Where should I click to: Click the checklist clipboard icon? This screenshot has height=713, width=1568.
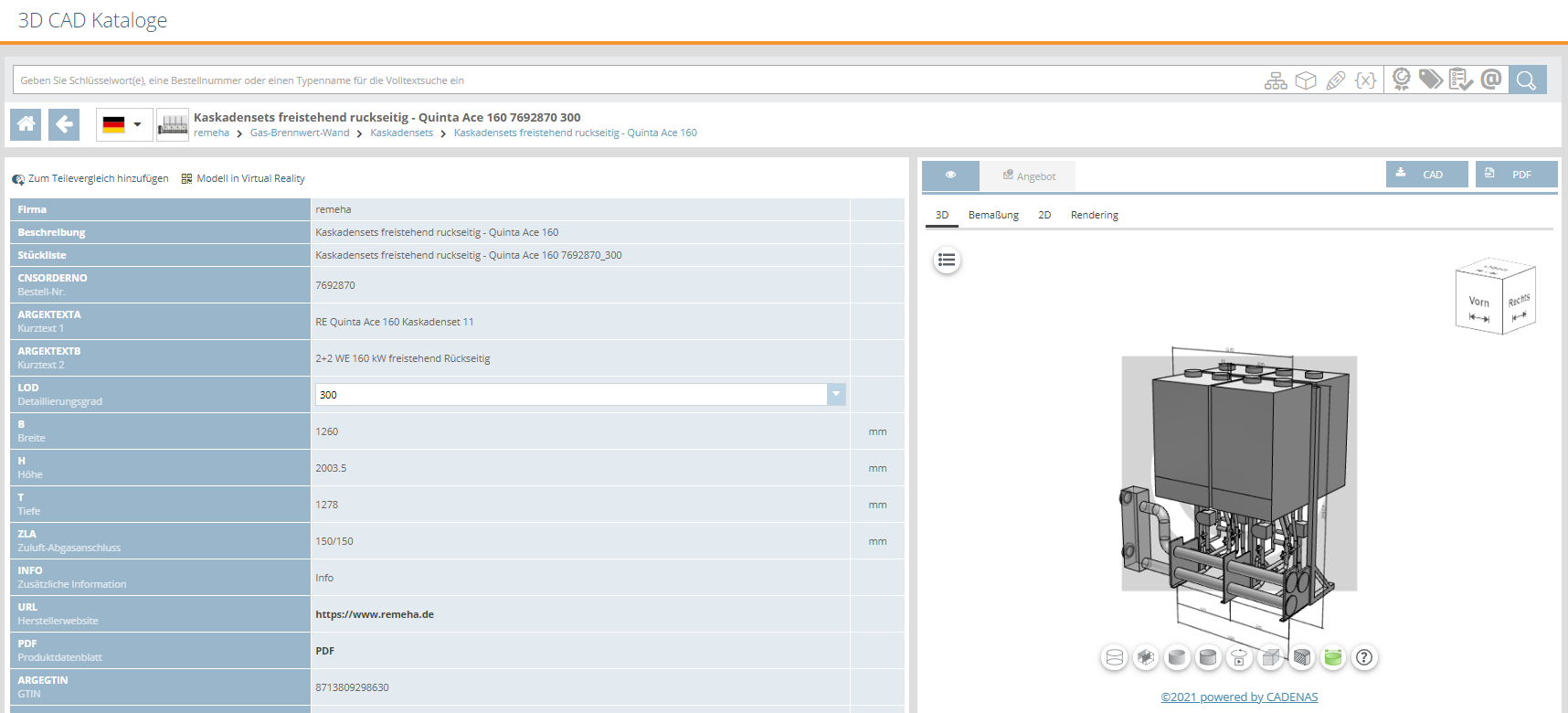pyautogui.click(x=1461, y=80)
